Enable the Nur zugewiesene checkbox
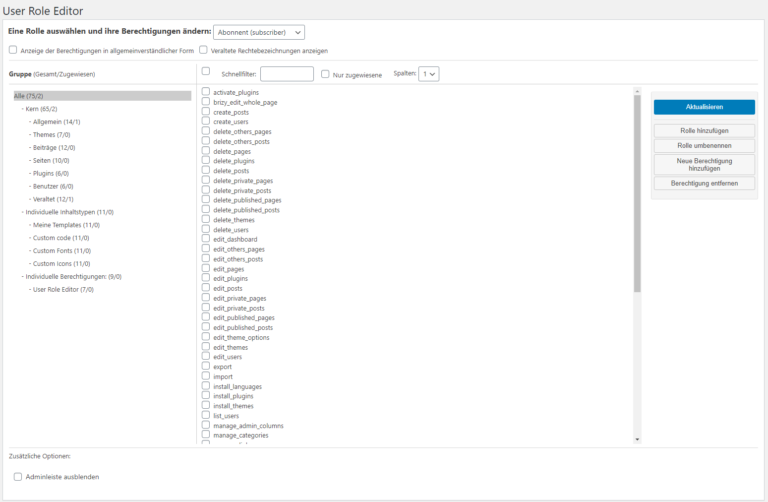The height and width of the screenshot is (502, 768). (325, 74)
